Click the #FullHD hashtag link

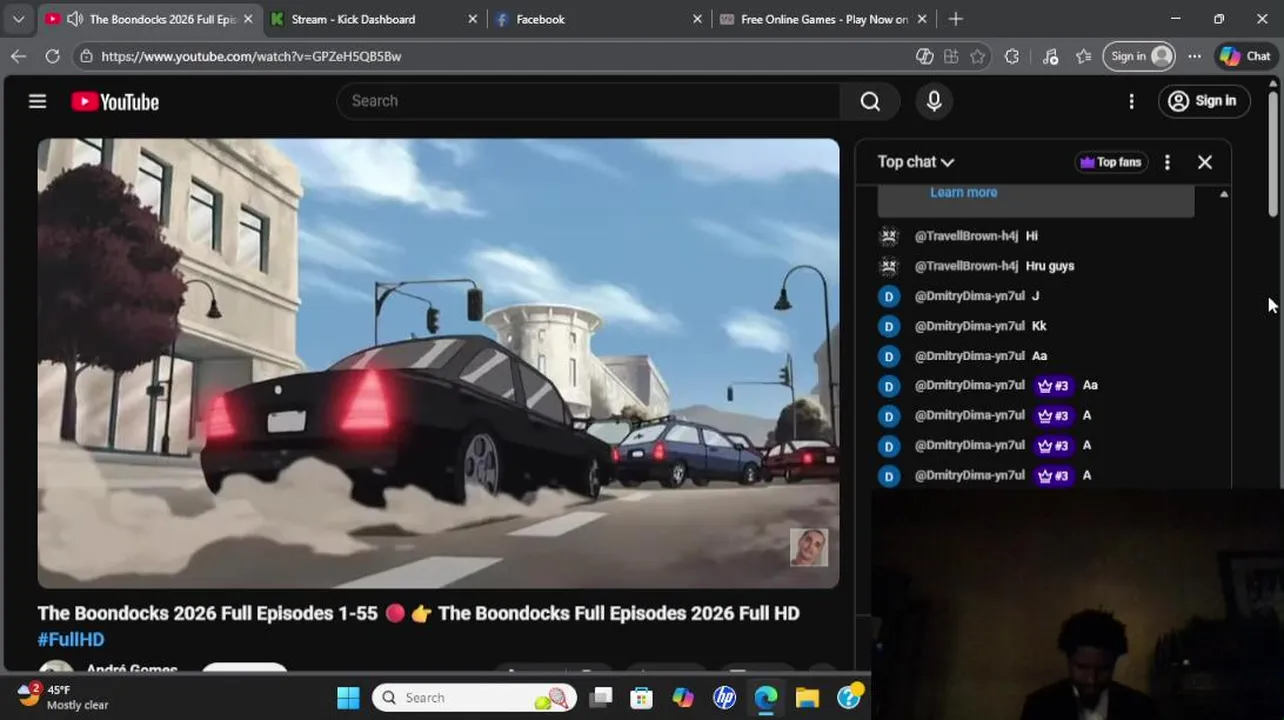[x=71, y=639]
